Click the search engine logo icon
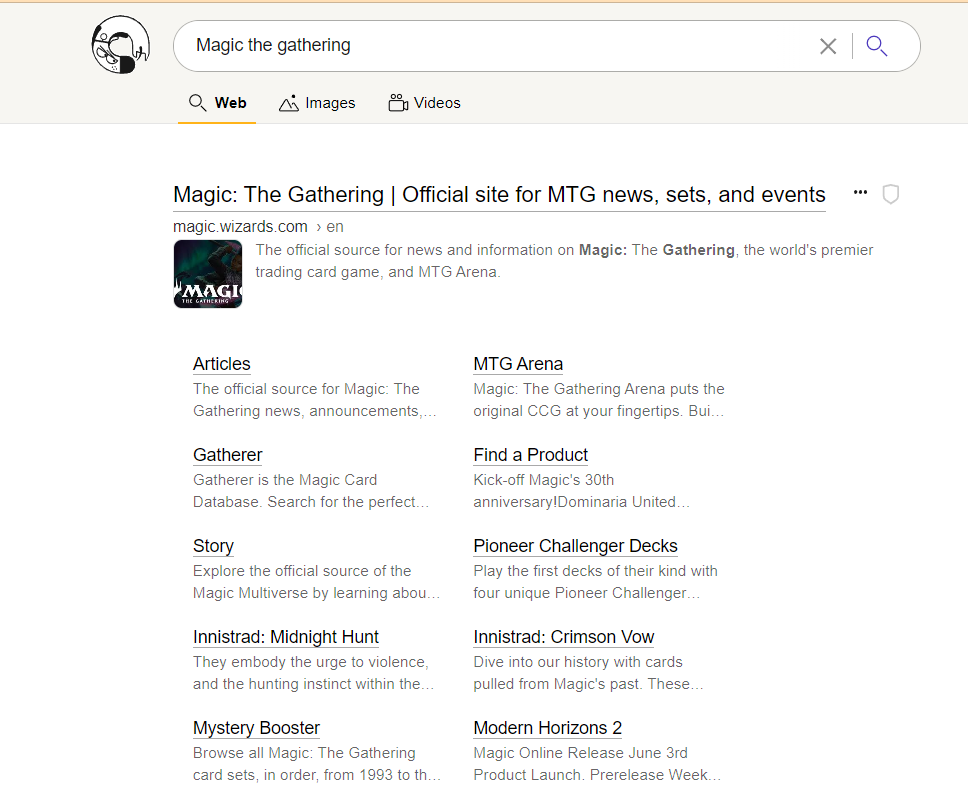The width and height of the screenshot is (968, 810). 120,46
